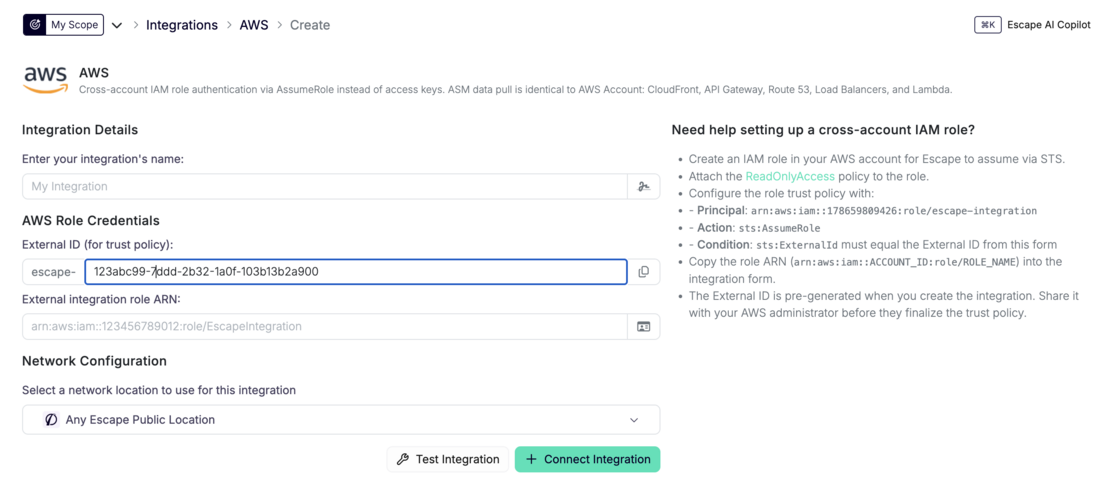The image size is (1120, 485).
Task: Click the escape- prefix label
Action: tap(54, 271)
